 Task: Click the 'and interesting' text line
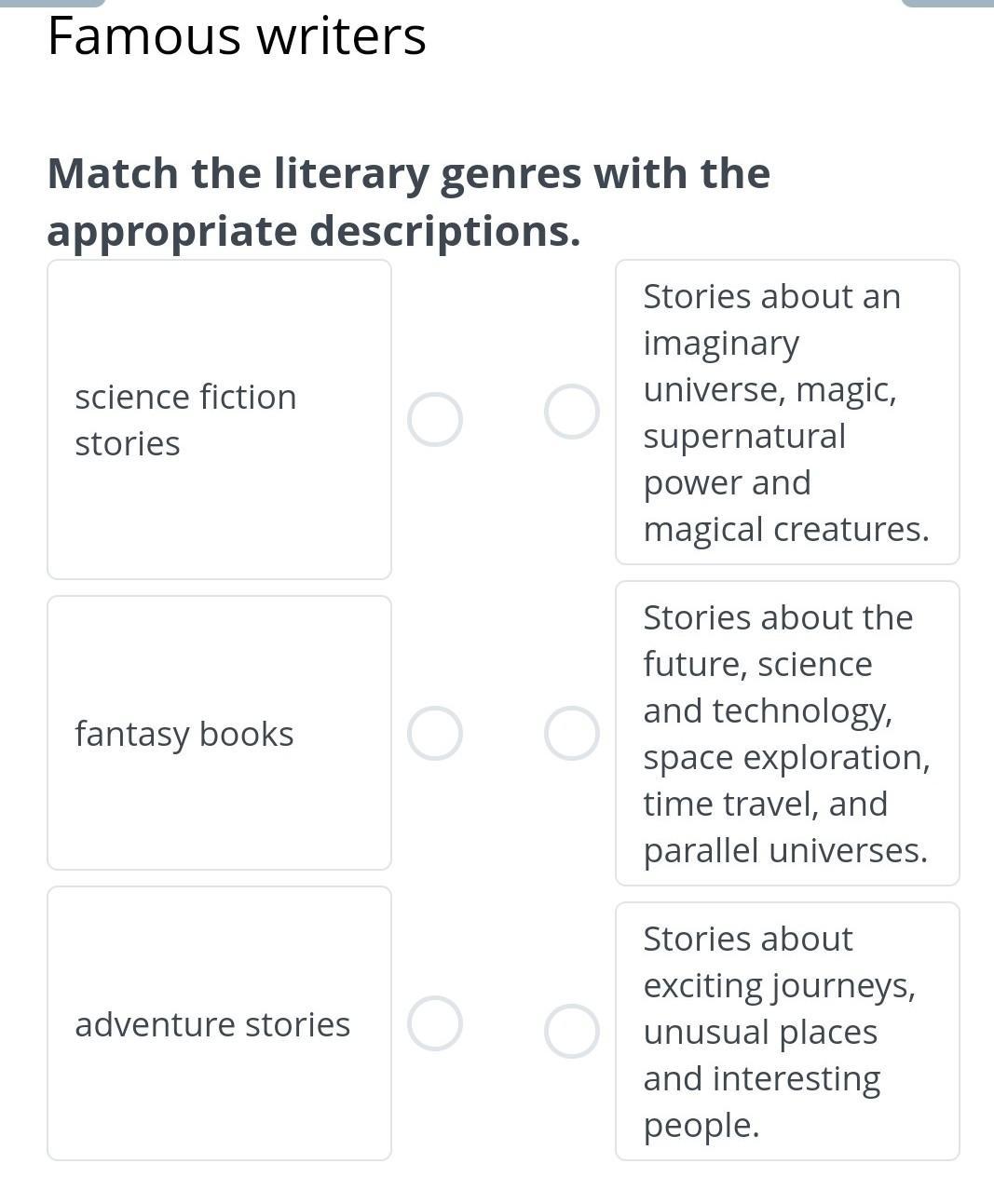761,1078
